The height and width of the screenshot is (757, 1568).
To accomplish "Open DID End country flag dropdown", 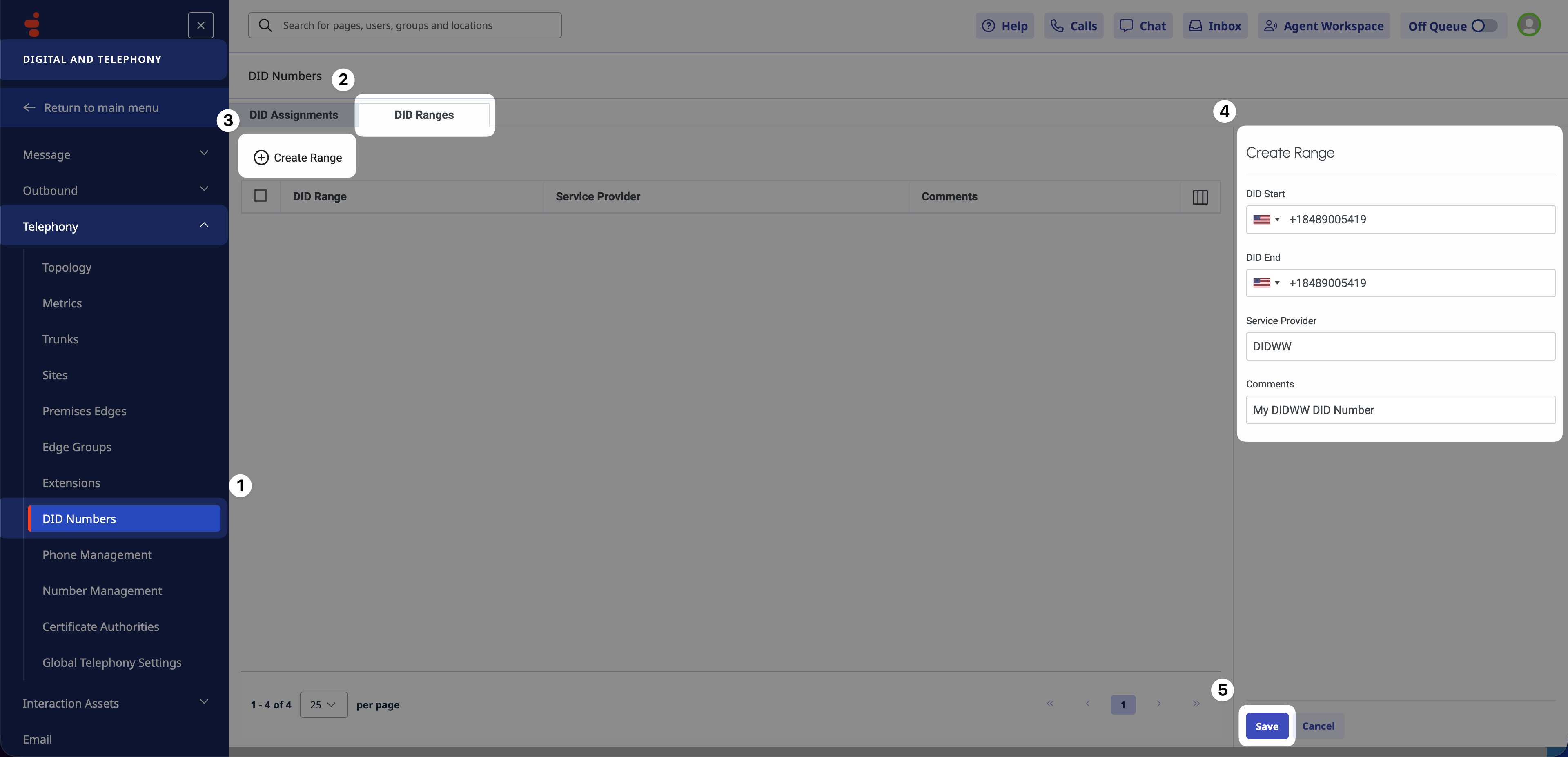I will 1266,283.
